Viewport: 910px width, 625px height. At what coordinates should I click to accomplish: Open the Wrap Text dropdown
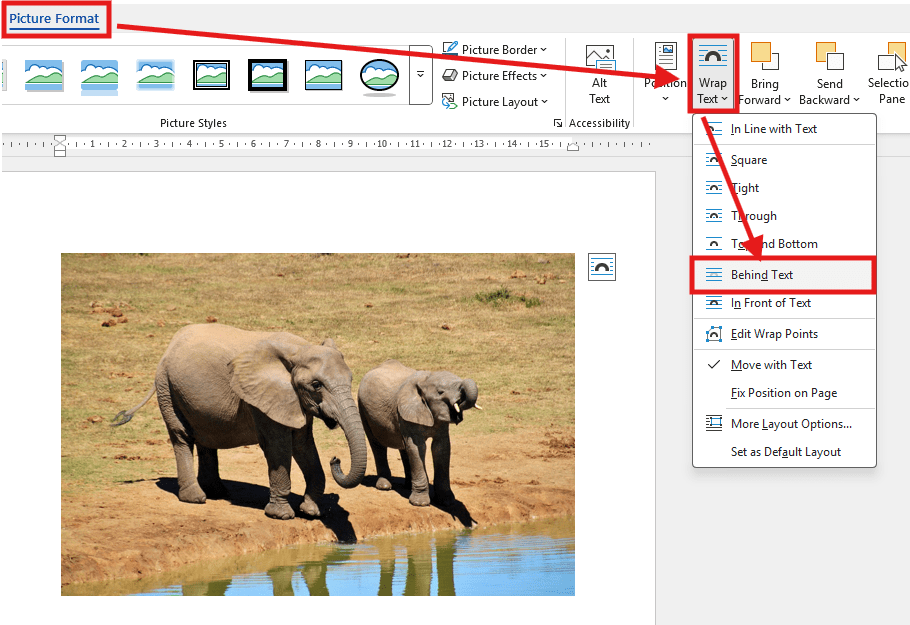click(712, 73)
